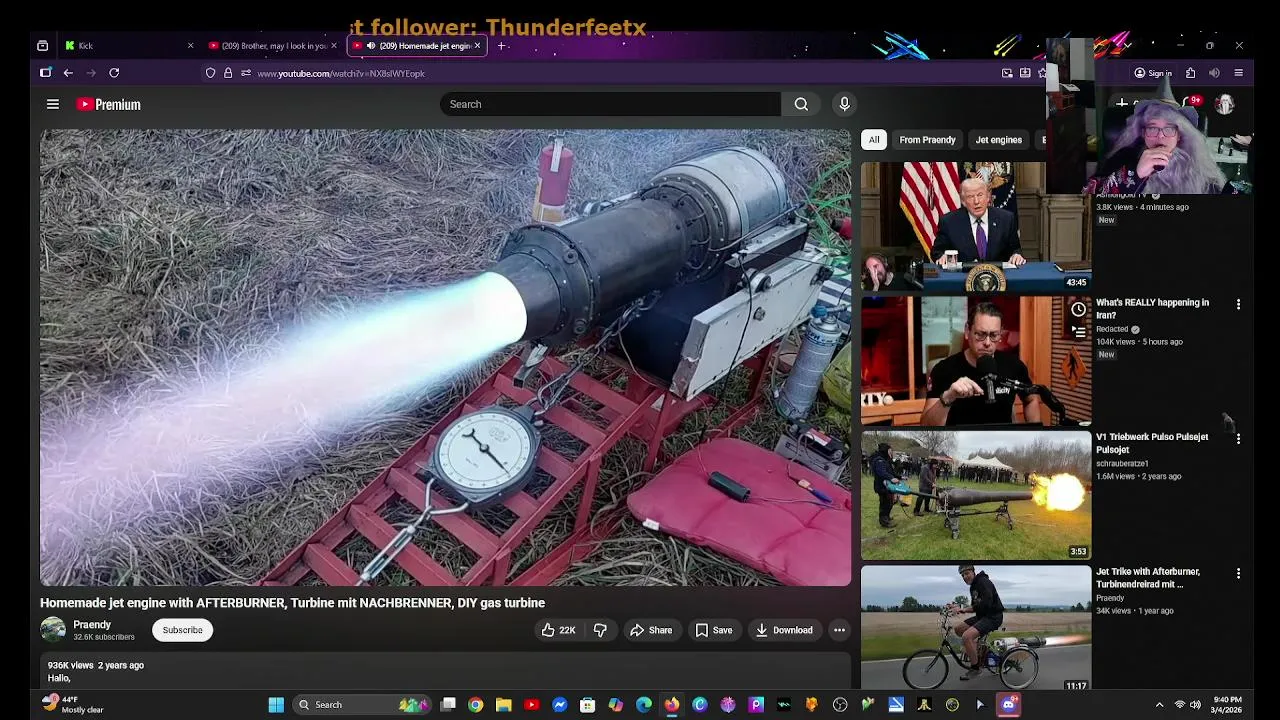Add Iran video to Watch later
Image resolution: width=1280 pixels, height=720 pixels.
click(x=1078, y=309)
